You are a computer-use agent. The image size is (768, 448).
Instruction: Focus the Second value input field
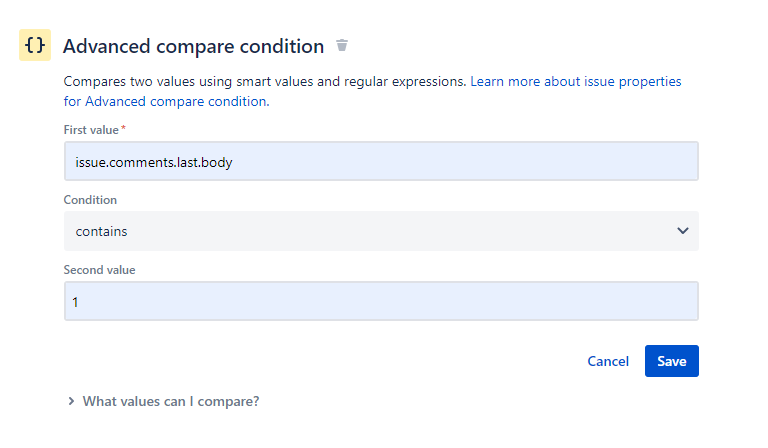pos(380,301)
